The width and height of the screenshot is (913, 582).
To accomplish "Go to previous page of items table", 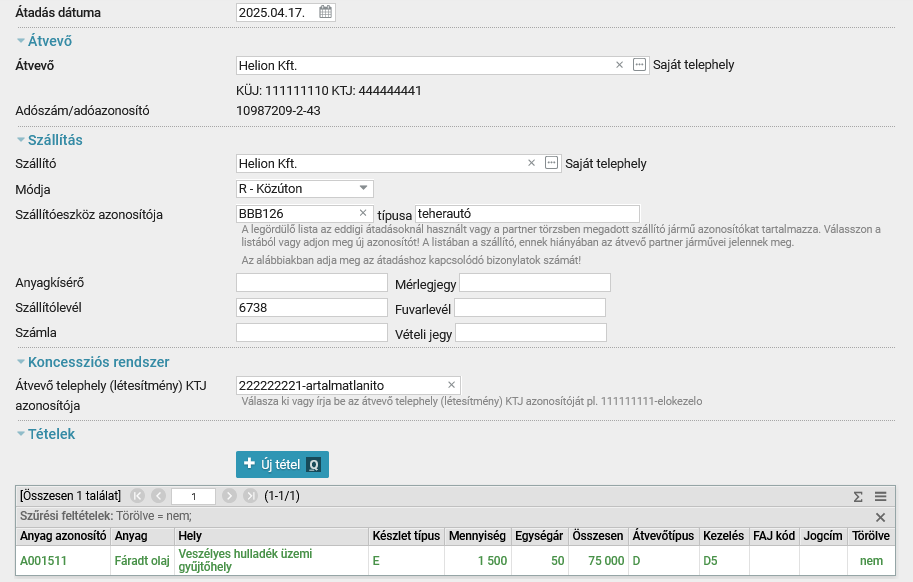I will click(x=158, y=496).
